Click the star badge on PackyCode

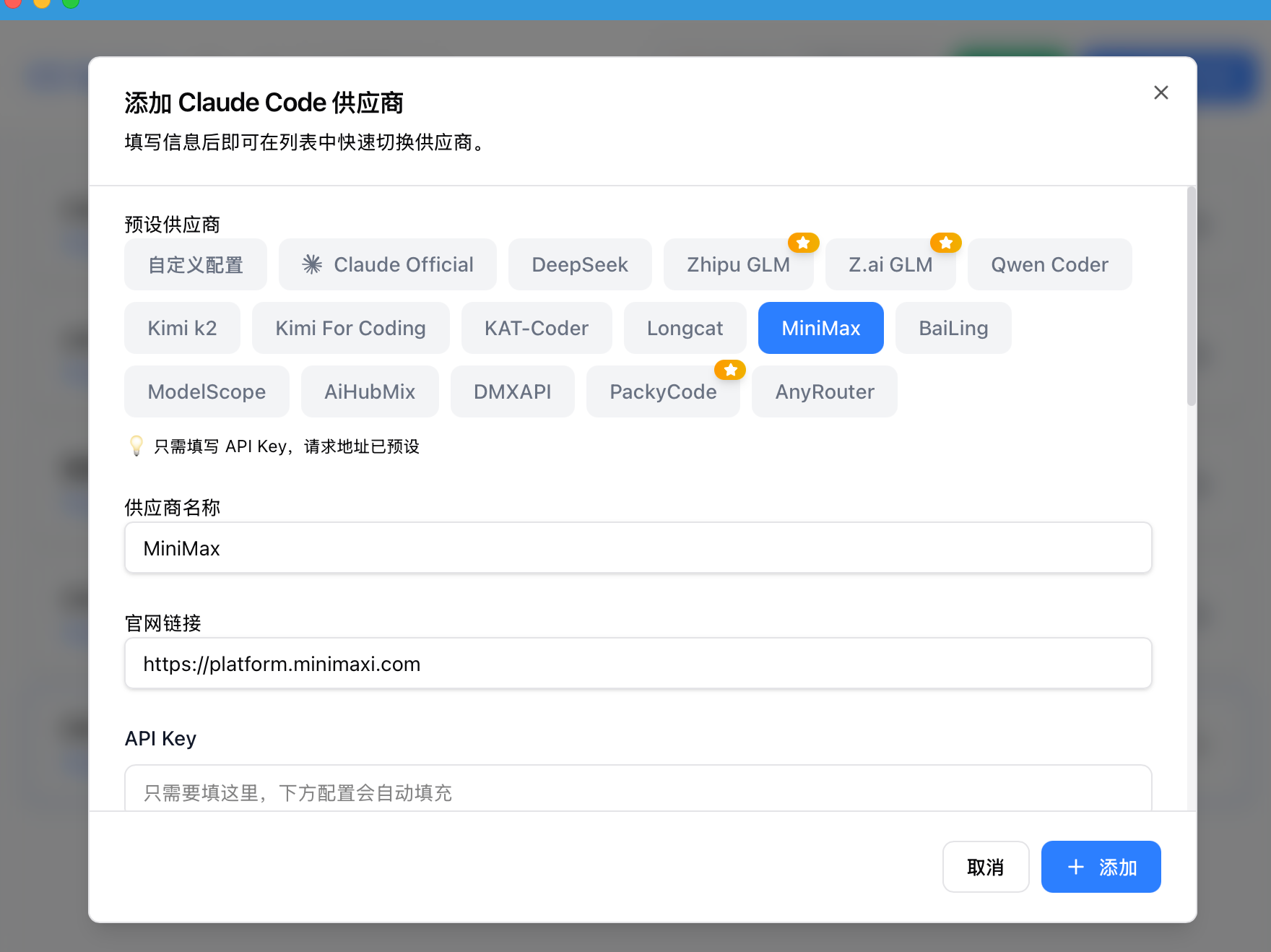click(x=730, y=370)
